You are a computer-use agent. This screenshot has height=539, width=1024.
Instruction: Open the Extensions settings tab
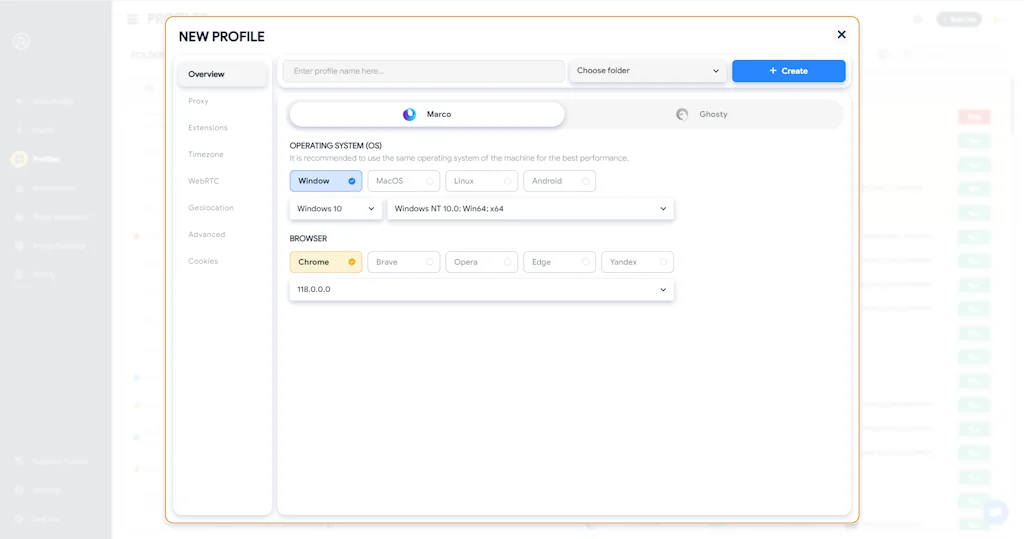[x=208, y=128]
